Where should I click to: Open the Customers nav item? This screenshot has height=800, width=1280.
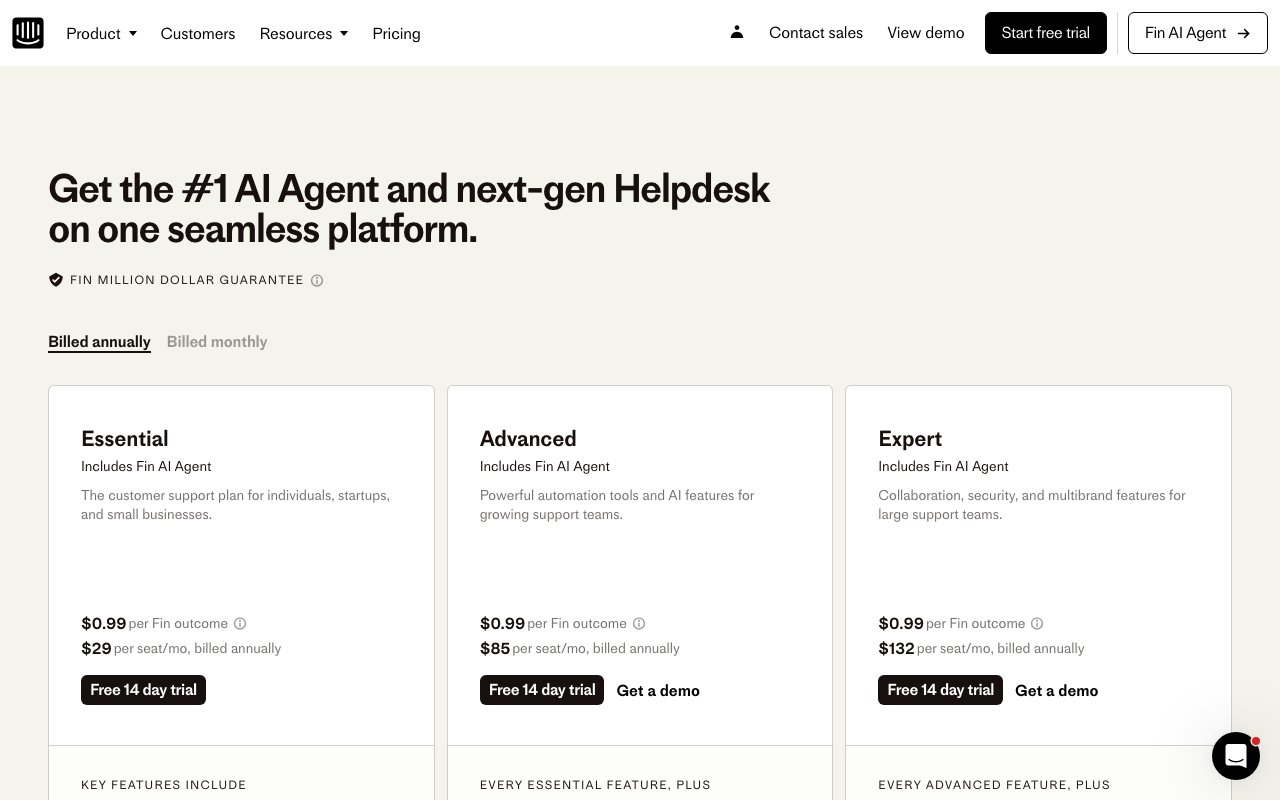pos(198,34)
